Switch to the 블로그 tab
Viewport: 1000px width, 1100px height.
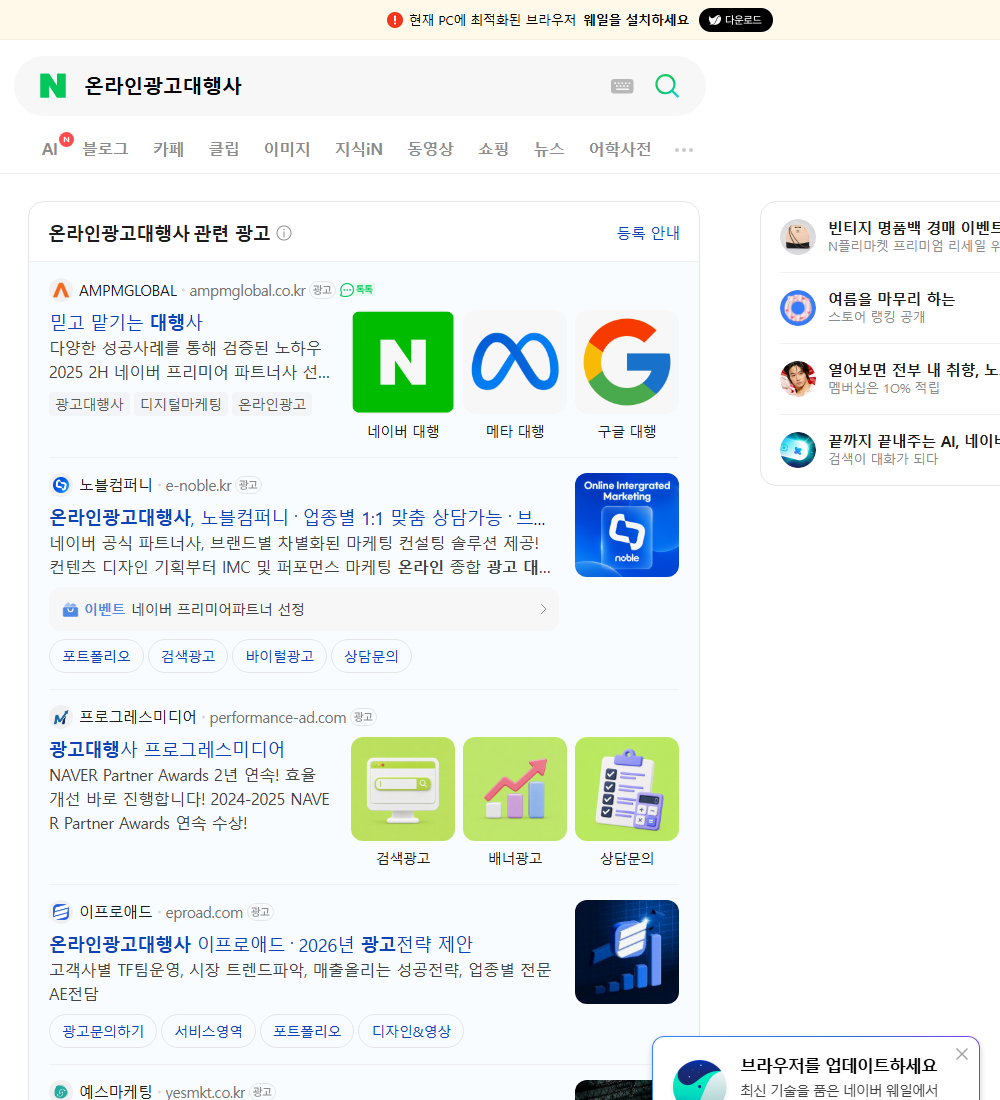coord(105,149)
